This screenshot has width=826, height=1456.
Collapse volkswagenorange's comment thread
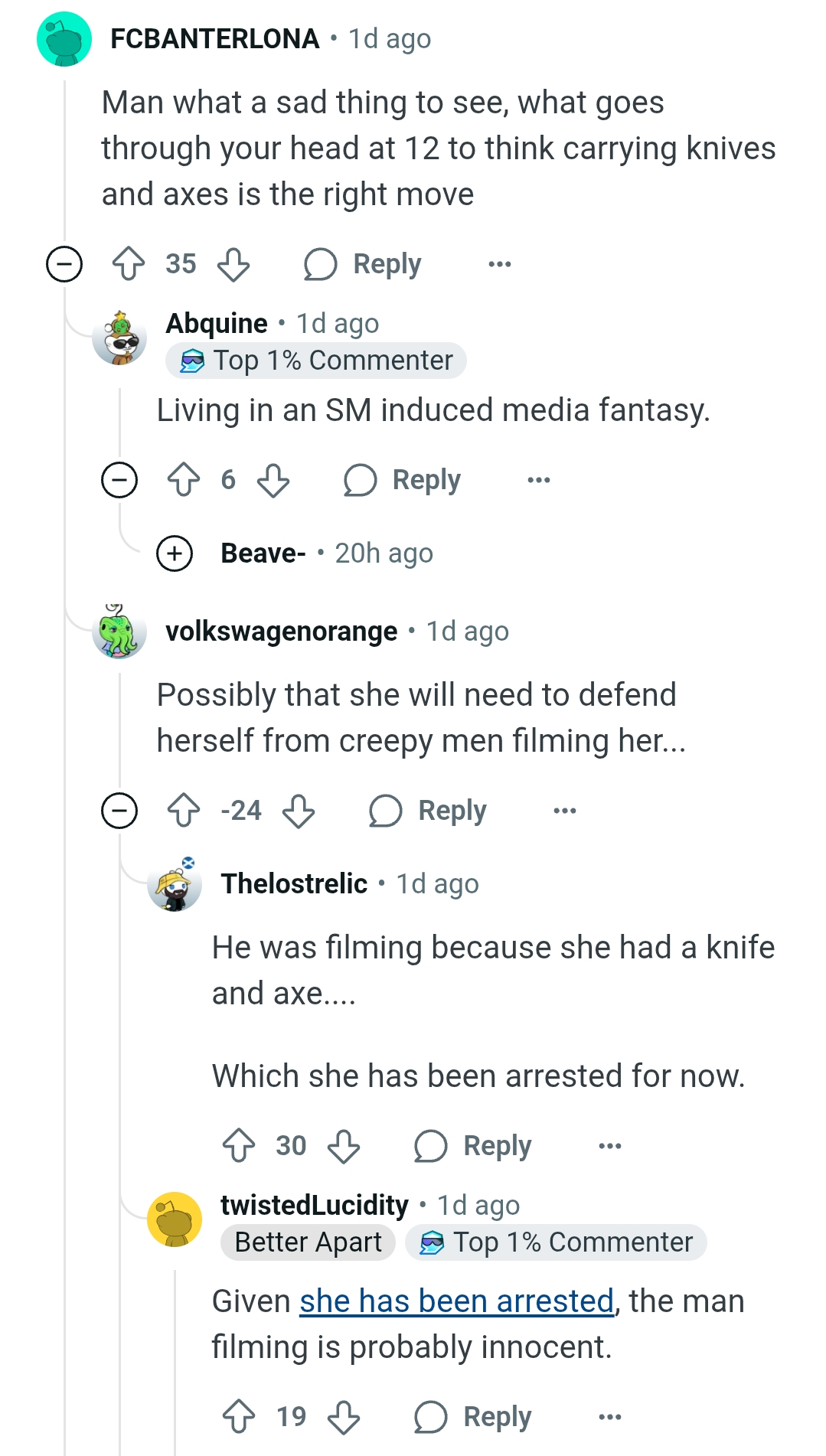coord(119,811)
